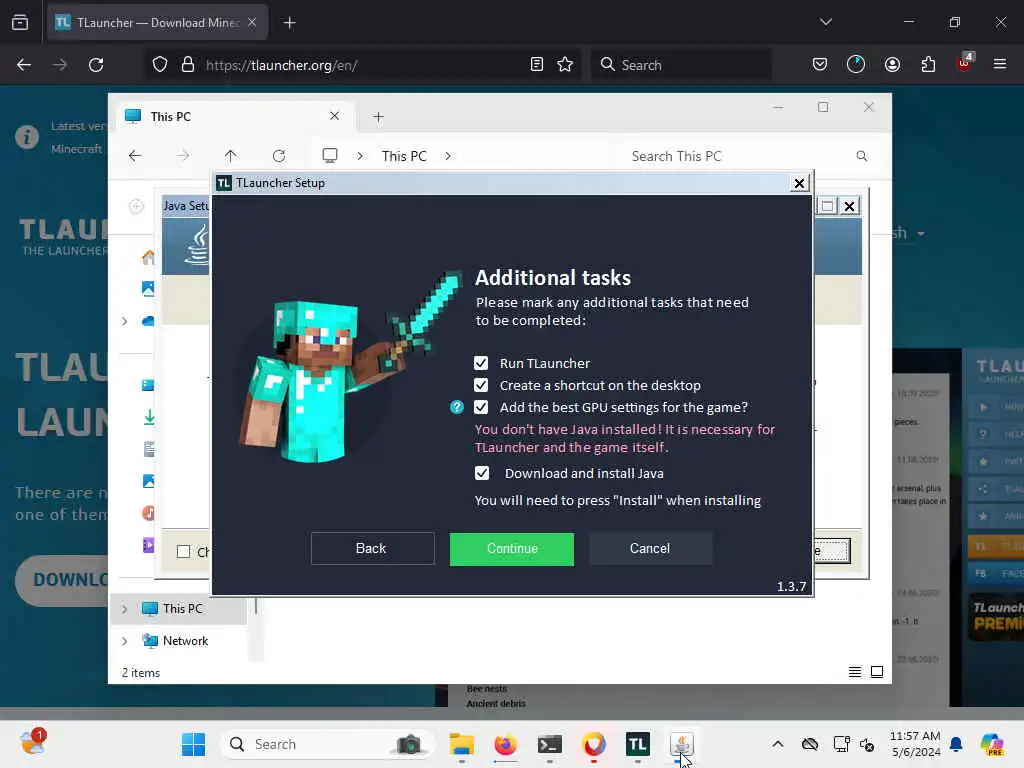The image size is (1024, 768).
Task: Click the Back button in TLauncher Setup
Action: pyautogui.click(x=372, y=549)
